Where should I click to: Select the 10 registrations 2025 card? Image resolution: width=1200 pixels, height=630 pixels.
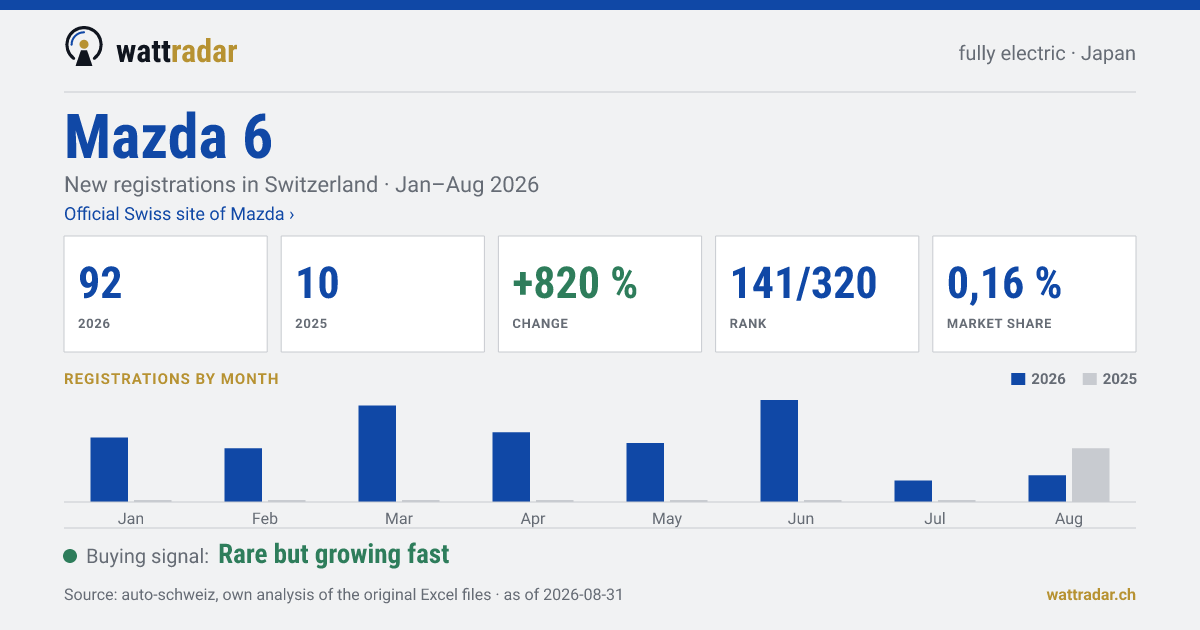[x=383, y=294]
